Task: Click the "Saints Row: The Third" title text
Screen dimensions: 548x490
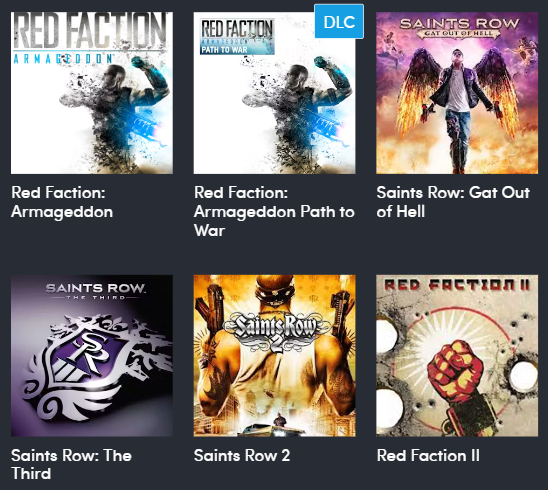Action: [71, 465]
